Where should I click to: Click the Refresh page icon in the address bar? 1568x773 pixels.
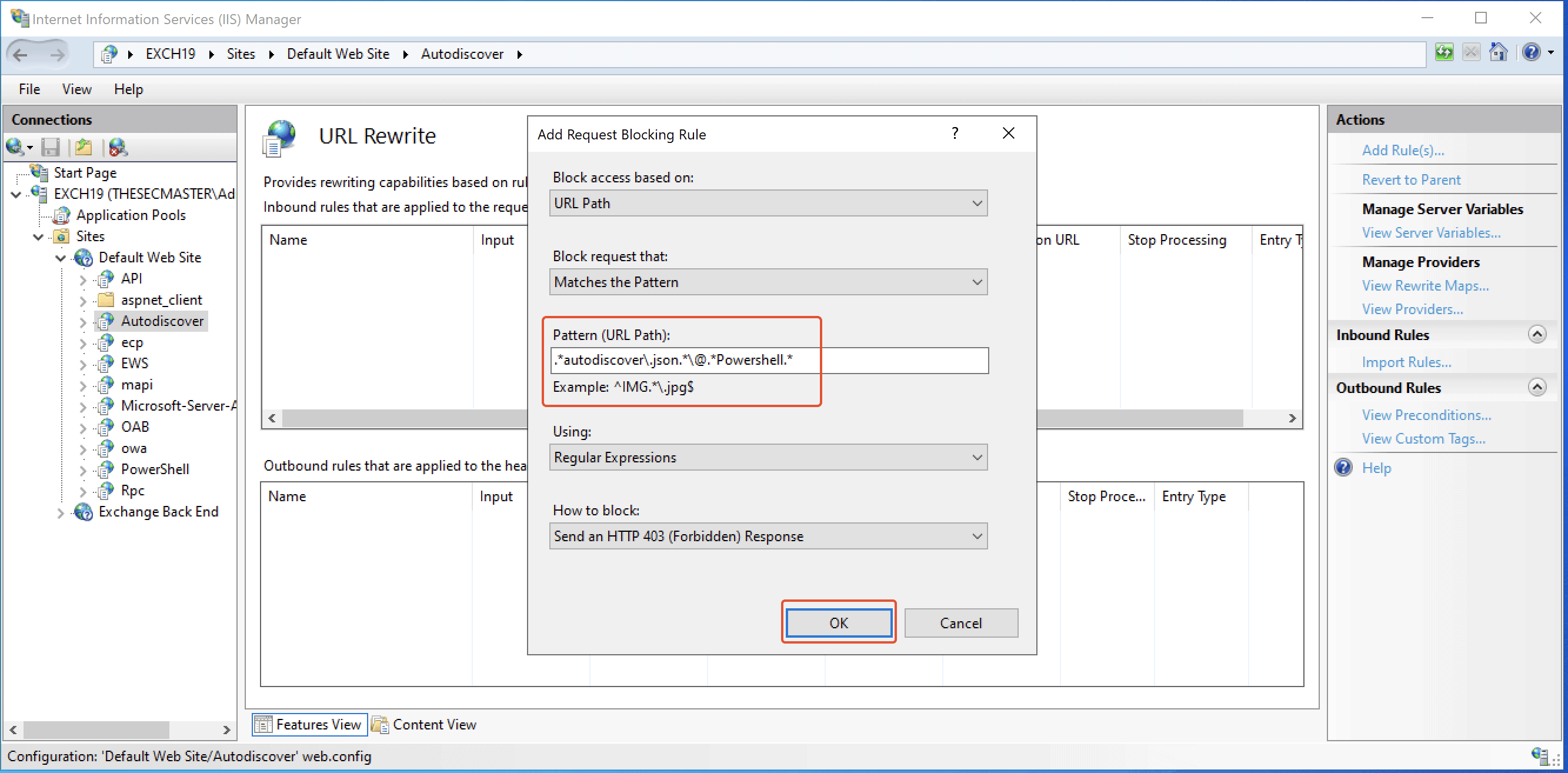point(1444,53)
